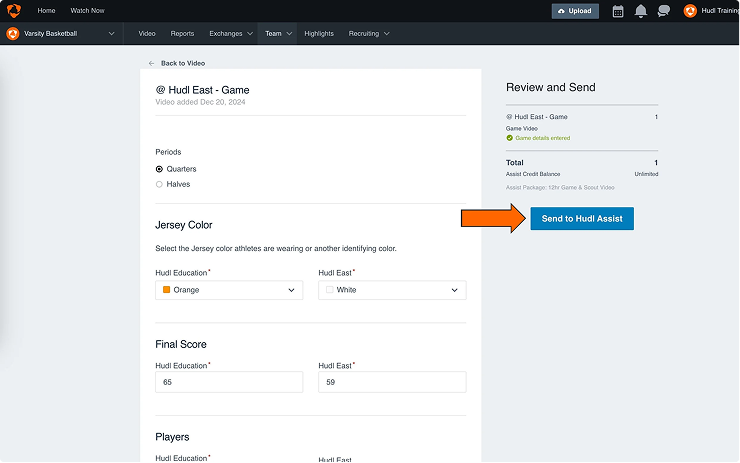Click 'Video added Dec 20, 2024' text
Viewport: 740px width, 463px height.
pos(200,102)
